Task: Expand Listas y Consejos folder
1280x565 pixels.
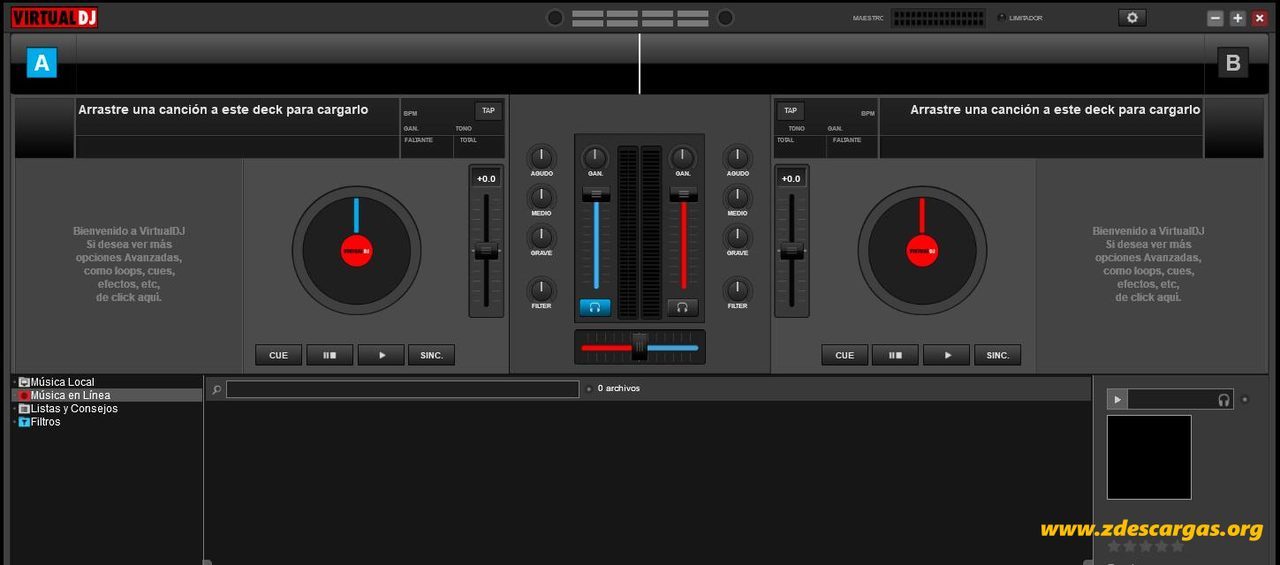Action: tap(14, 409)
